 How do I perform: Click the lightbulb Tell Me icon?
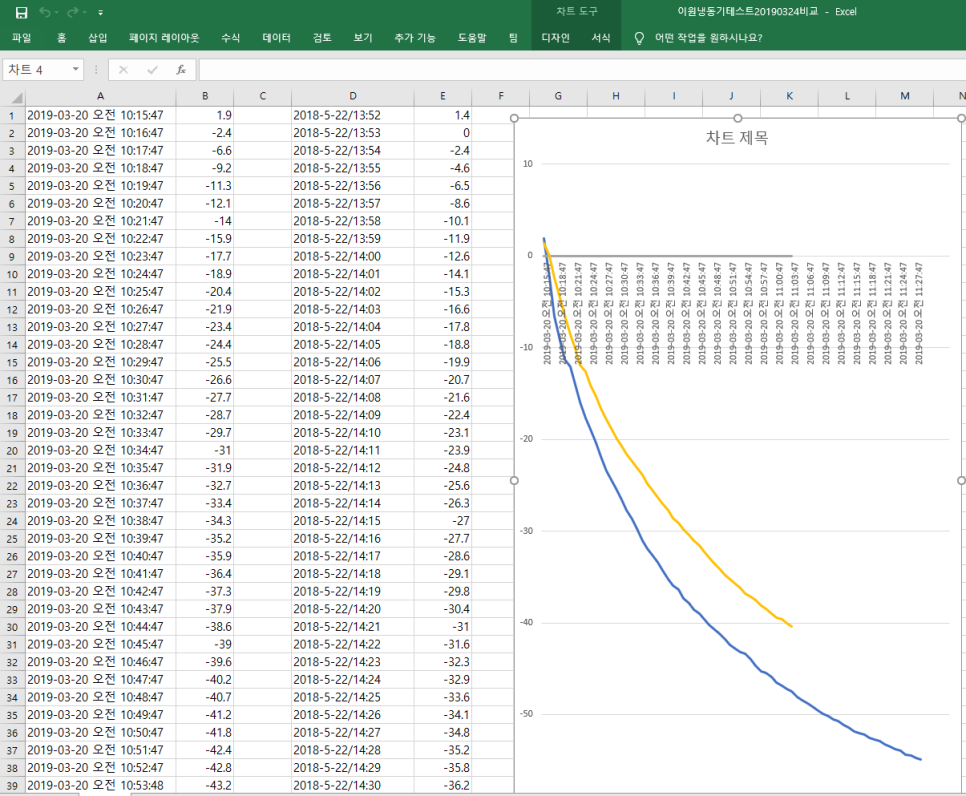tap(639, 38)
